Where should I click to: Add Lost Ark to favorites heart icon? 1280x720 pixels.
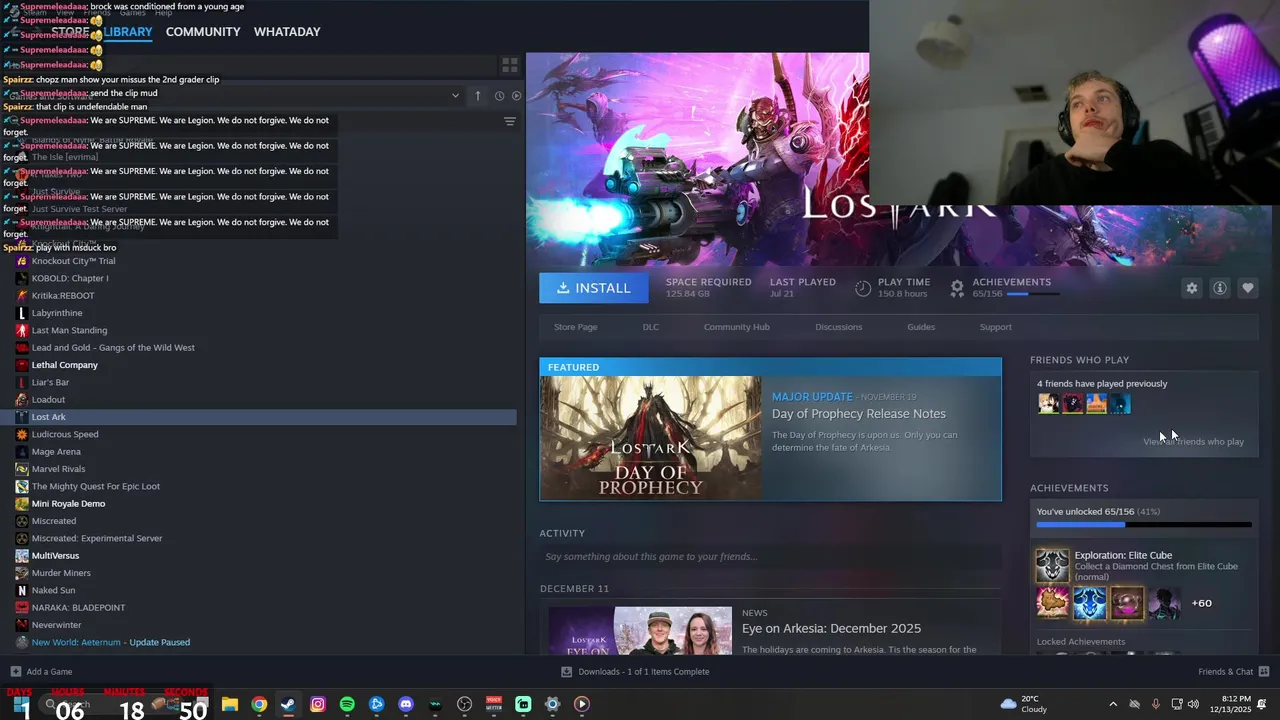1248,288
